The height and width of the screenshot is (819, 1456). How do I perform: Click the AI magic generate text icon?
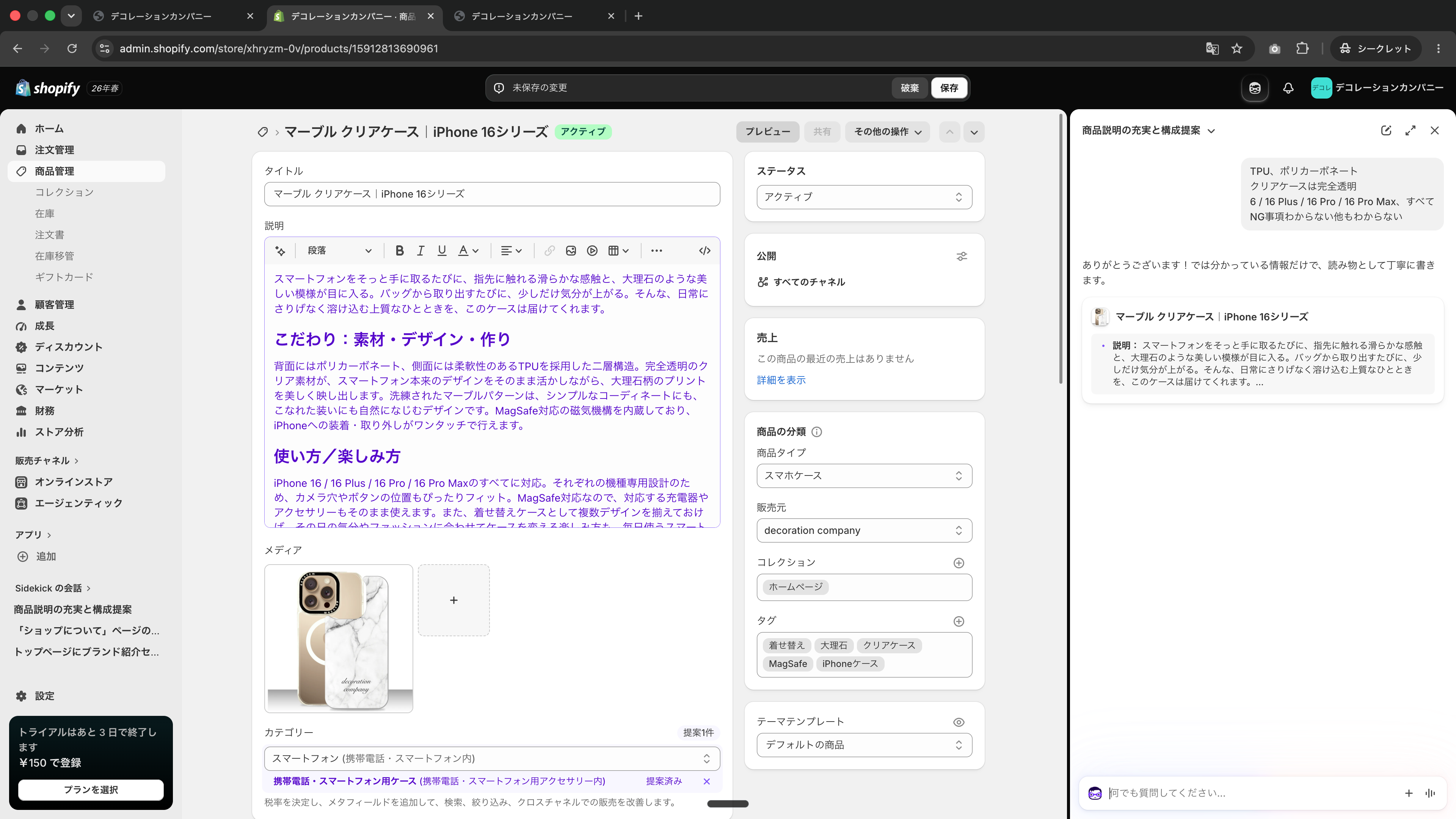(x=280, y=250)
